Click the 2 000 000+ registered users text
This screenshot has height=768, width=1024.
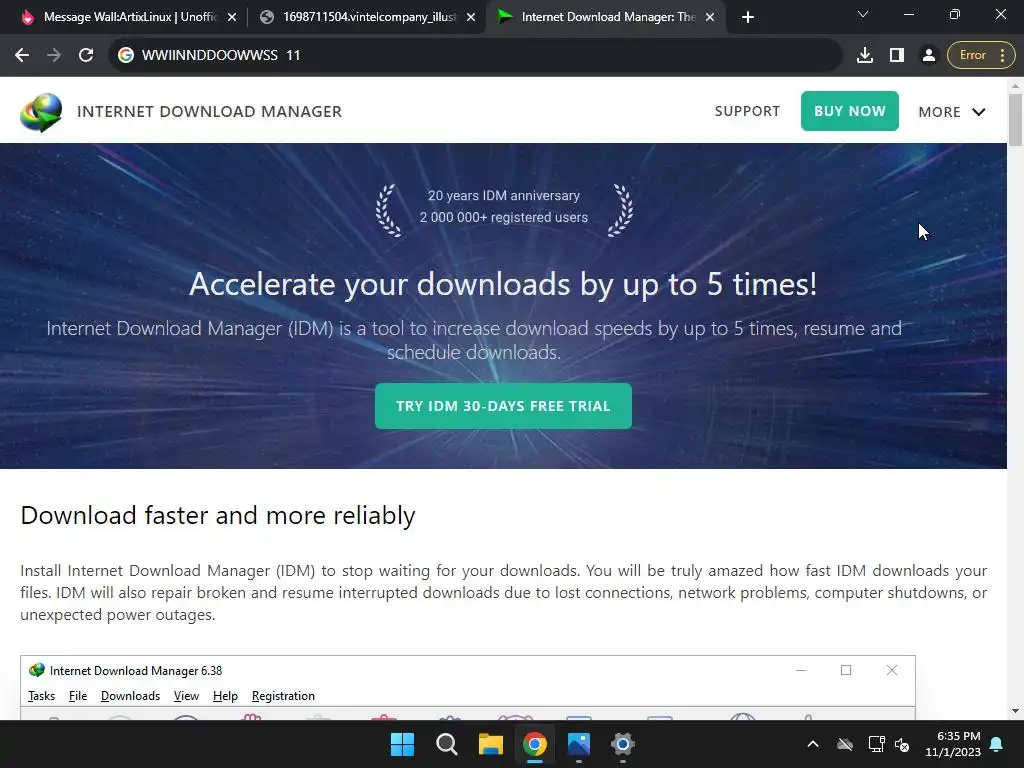coord(504,217)
